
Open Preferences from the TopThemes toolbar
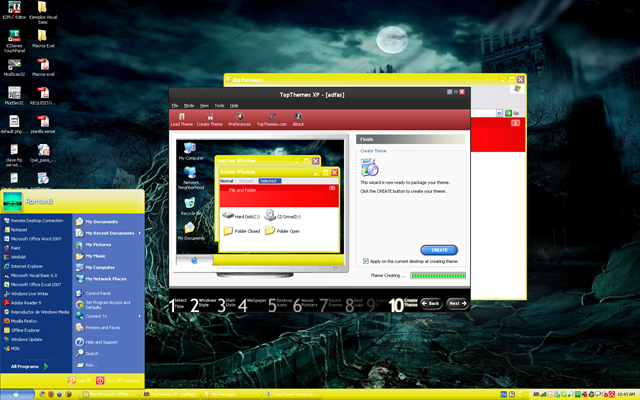click(x=240, y=120)
